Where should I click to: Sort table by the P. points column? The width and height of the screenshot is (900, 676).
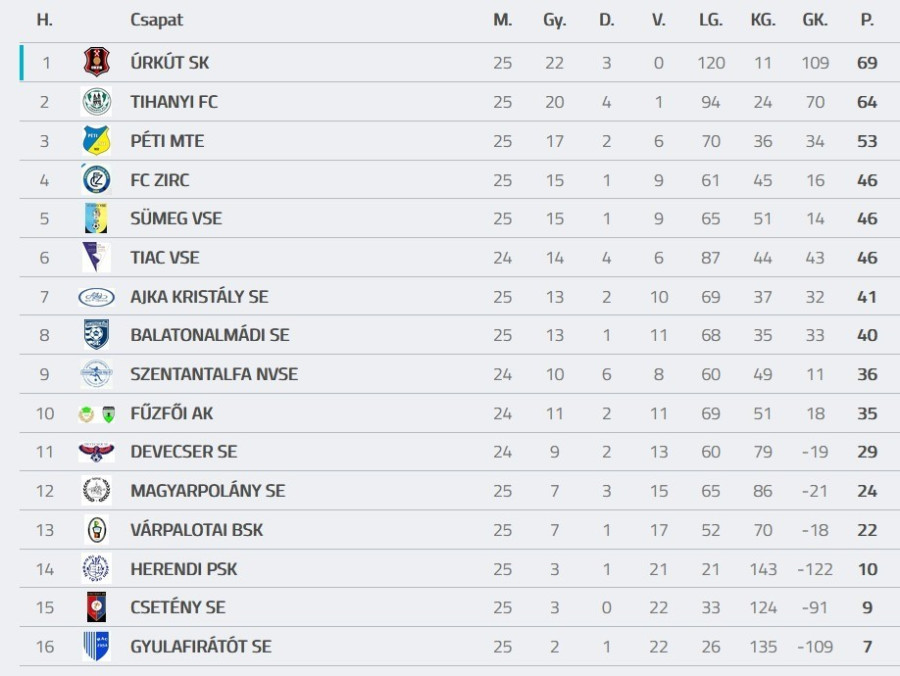pos(867,20)
